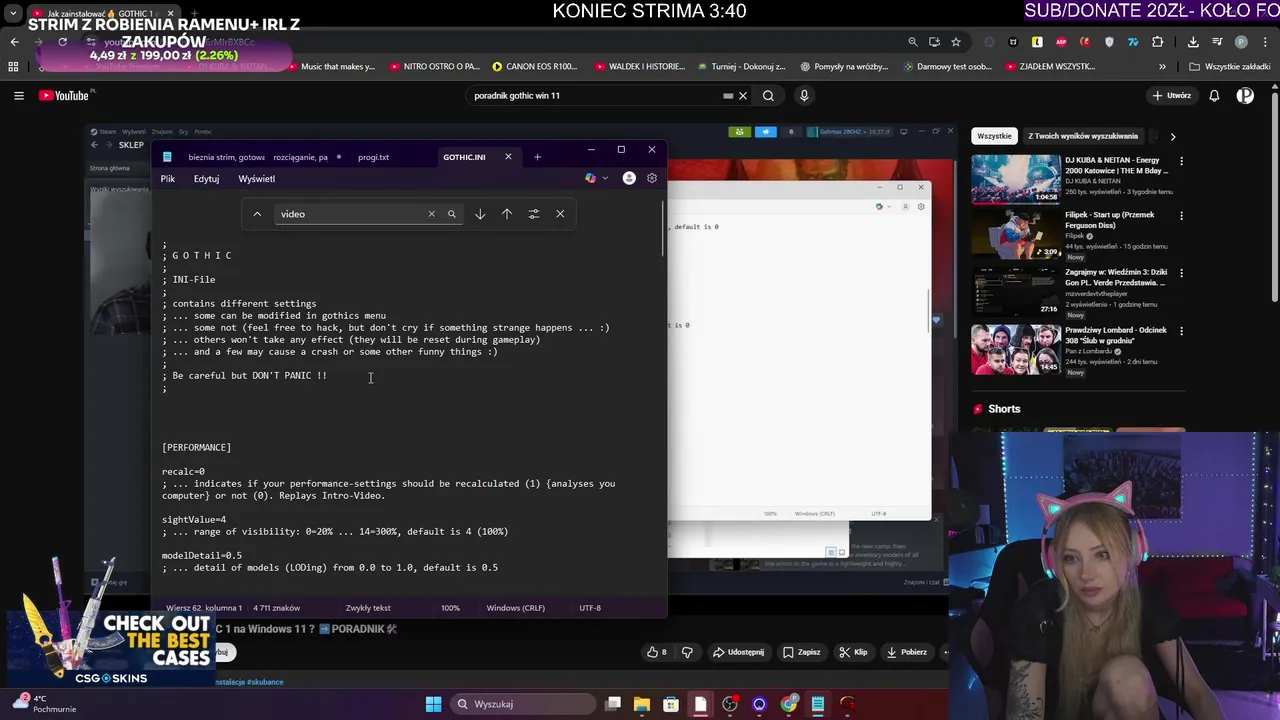Find previous match with up arrow
The height and width of the screenshot is (720, 1280).
(507, 214)
